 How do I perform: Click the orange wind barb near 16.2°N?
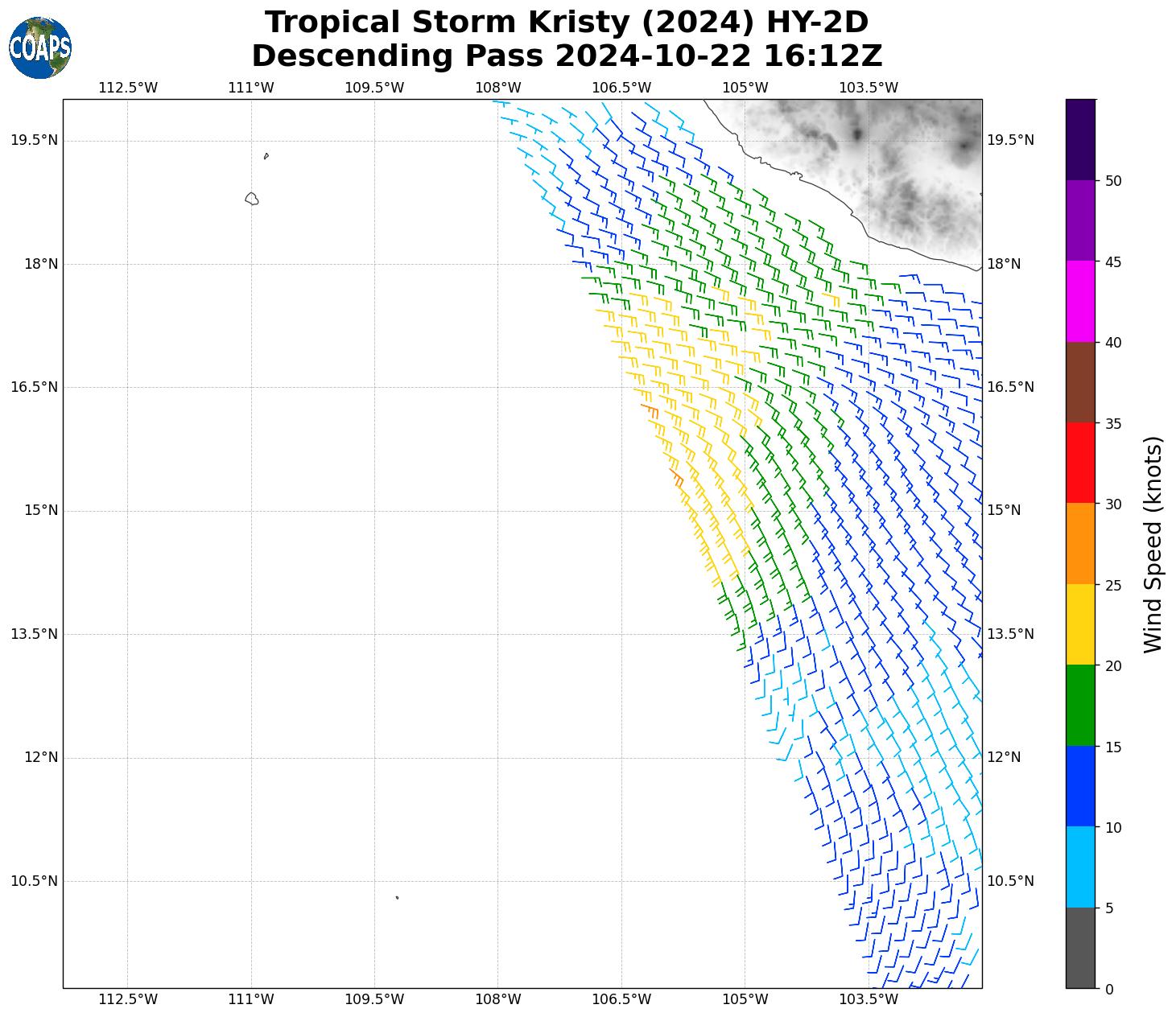coord(650,410)
